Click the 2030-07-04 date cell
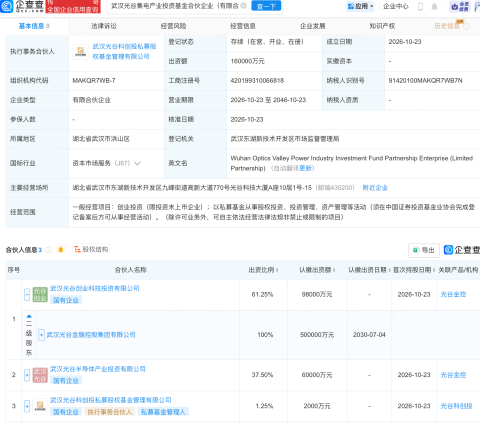This screenshot has width=480, height=426. pyautogui.click(x=369, y=335)
